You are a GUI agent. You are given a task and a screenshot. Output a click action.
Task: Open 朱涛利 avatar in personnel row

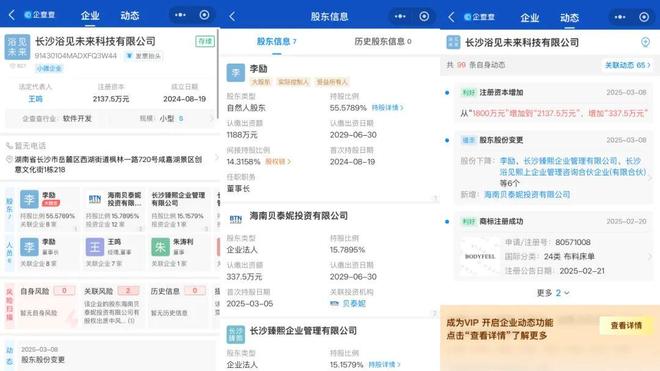click(160, 247)
